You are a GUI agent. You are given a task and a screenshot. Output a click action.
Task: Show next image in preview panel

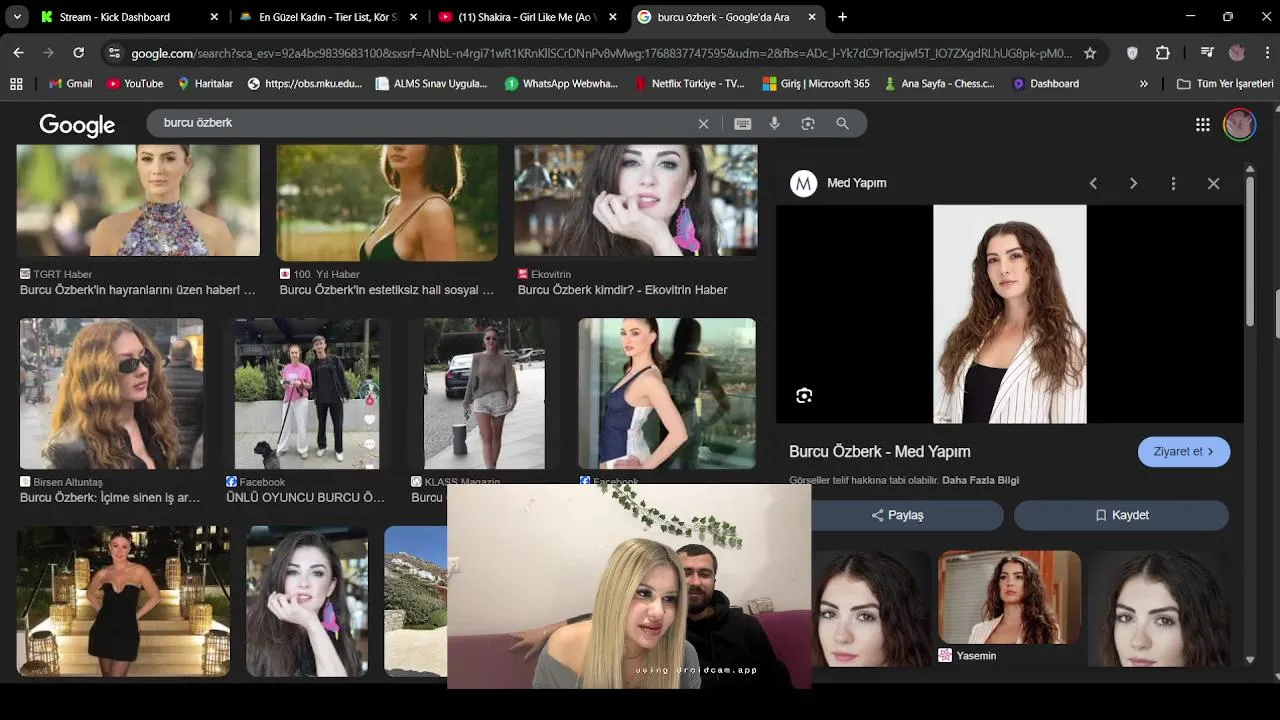pyautogui.click(x=1133, y=183)
